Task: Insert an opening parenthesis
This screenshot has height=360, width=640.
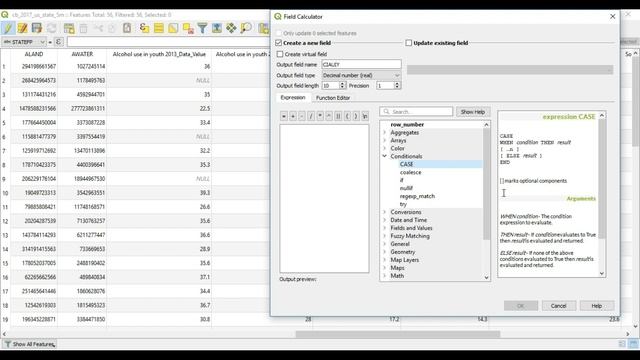Action: pyautogui.click(x=347, y=116)
